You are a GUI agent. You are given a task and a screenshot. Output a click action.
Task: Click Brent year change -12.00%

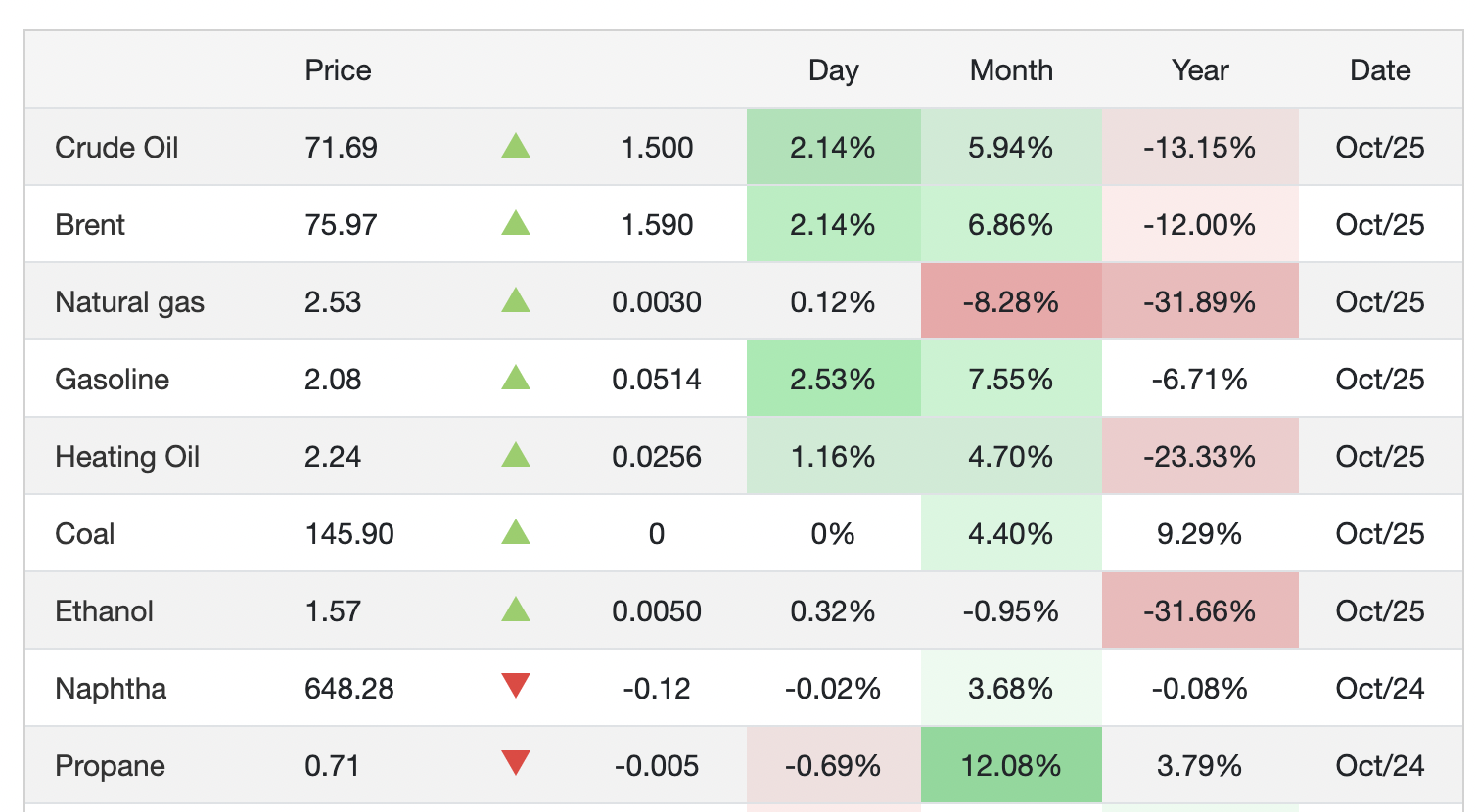click(1200, 225)
